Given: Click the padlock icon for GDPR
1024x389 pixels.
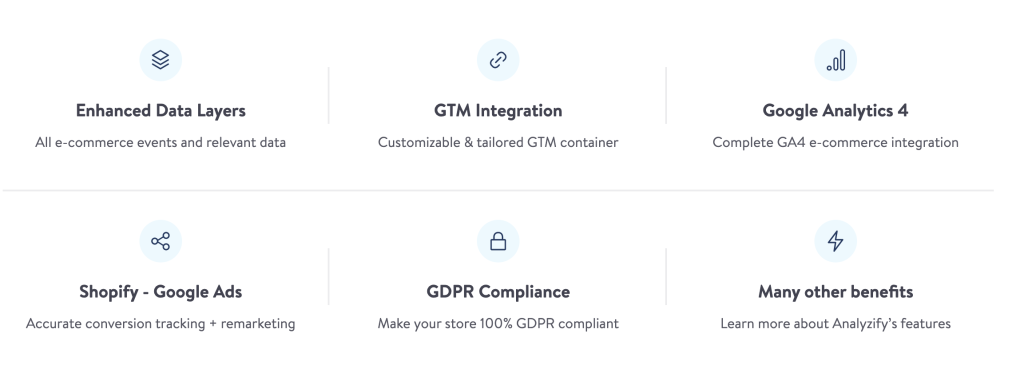Looking at the screenshot, I should tap(498, 241).
